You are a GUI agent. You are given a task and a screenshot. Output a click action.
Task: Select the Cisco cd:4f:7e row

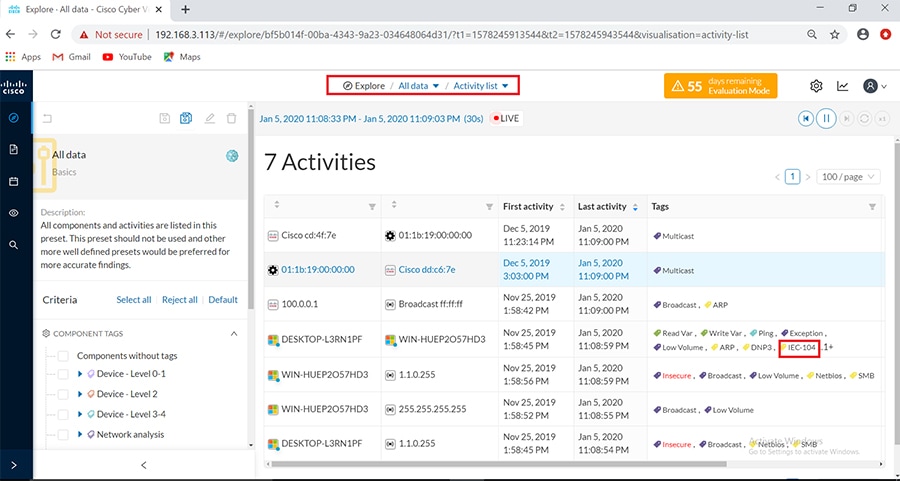[573, 235]
